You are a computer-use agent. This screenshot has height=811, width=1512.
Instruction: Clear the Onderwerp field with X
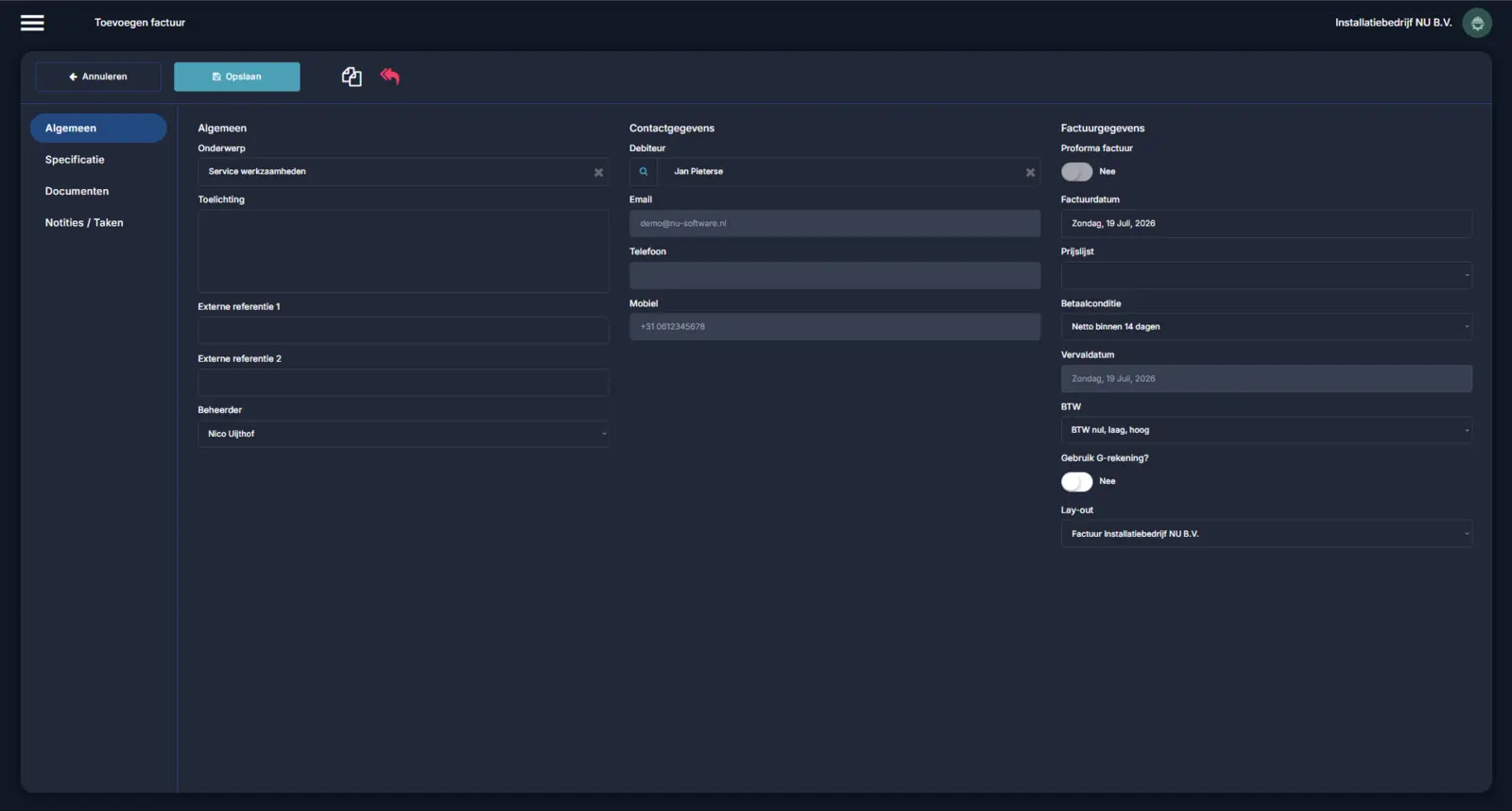coord(598,172)
